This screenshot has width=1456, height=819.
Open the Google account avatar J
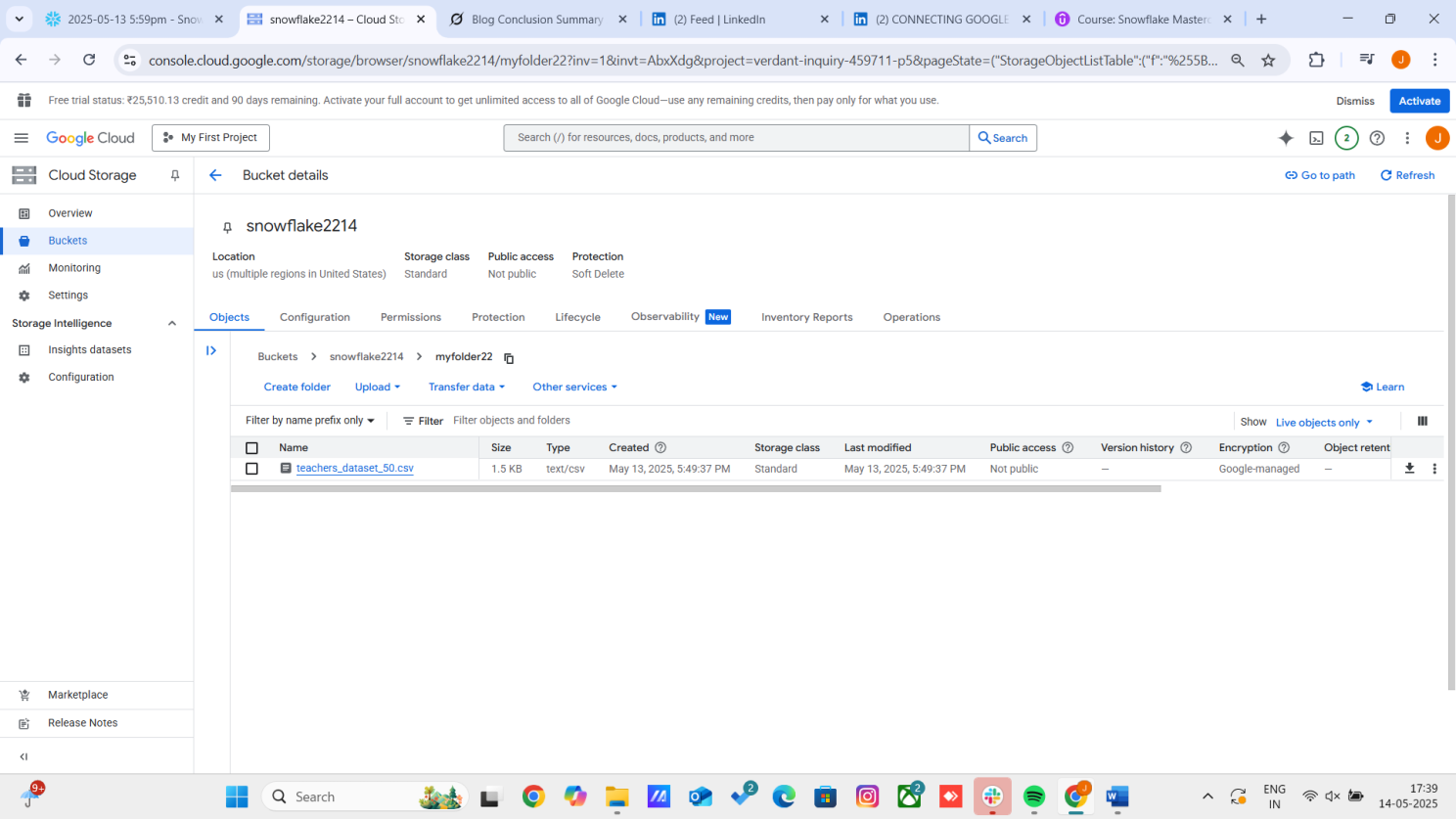[1437, 138]
